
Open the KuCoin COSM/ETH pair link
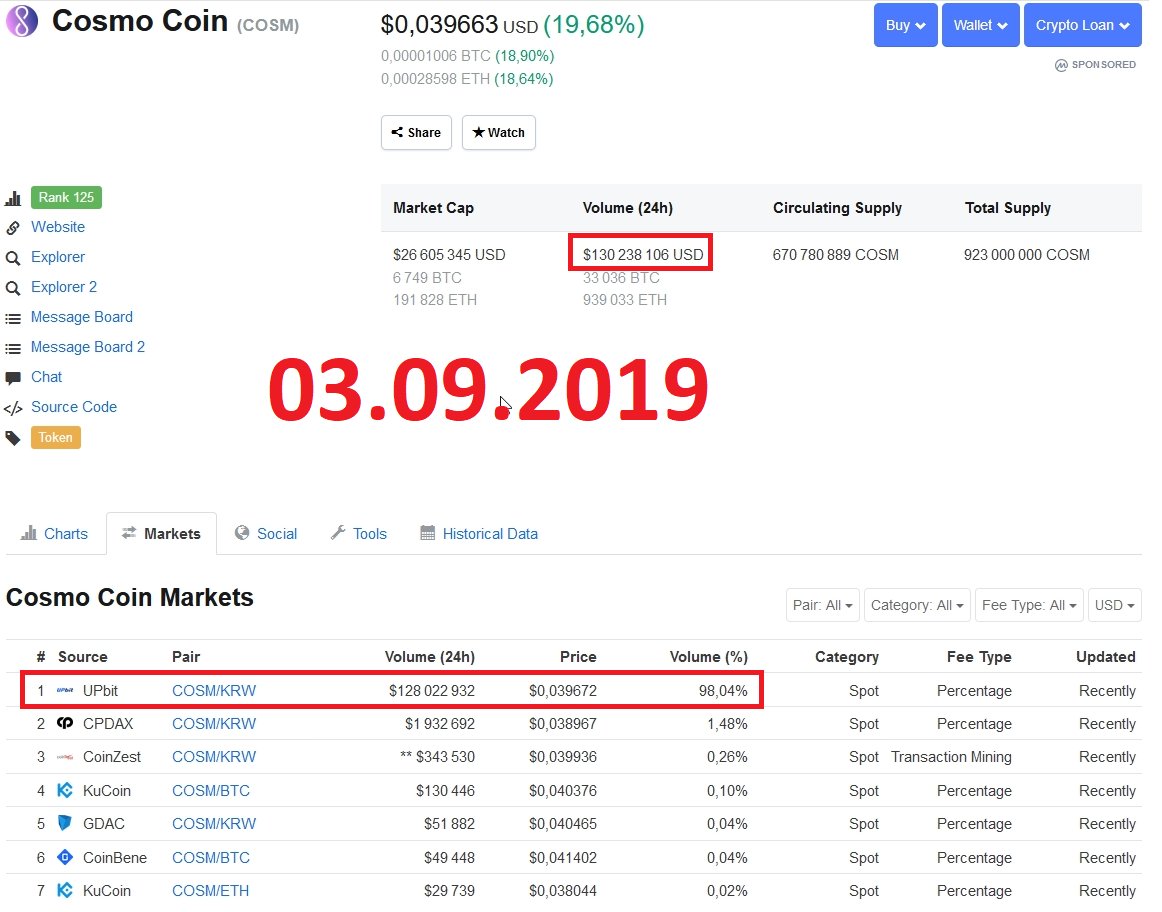click(x=210, y=891)
